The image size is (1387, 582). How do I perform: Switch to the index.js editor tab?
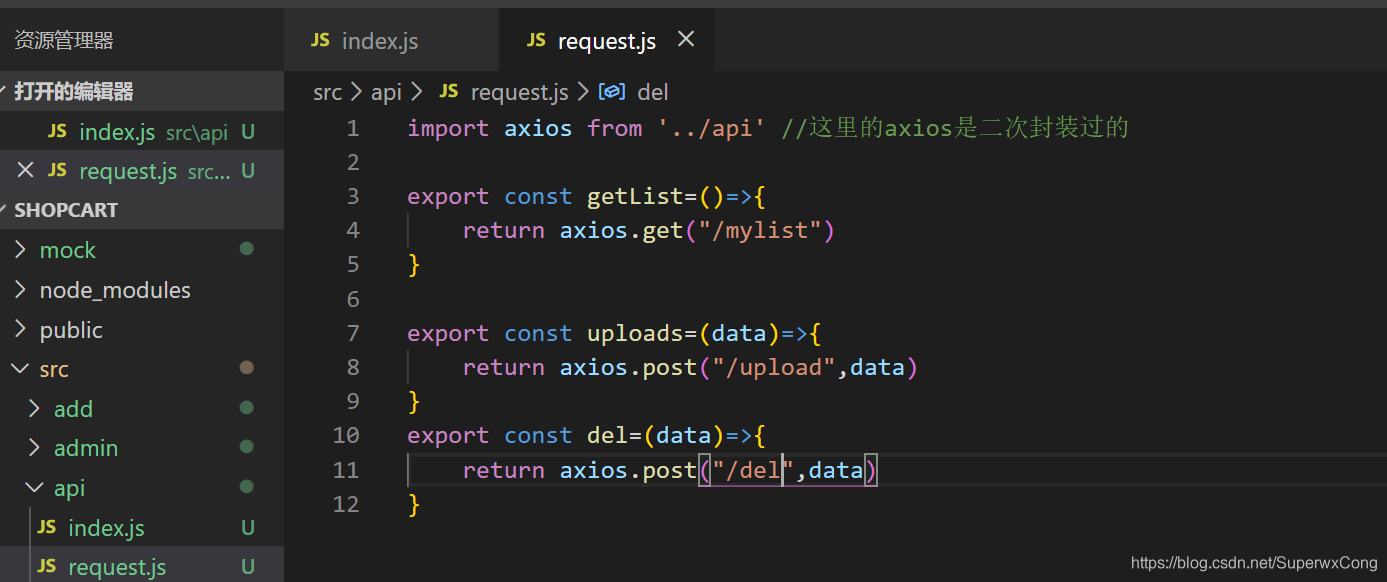point(391,41)
